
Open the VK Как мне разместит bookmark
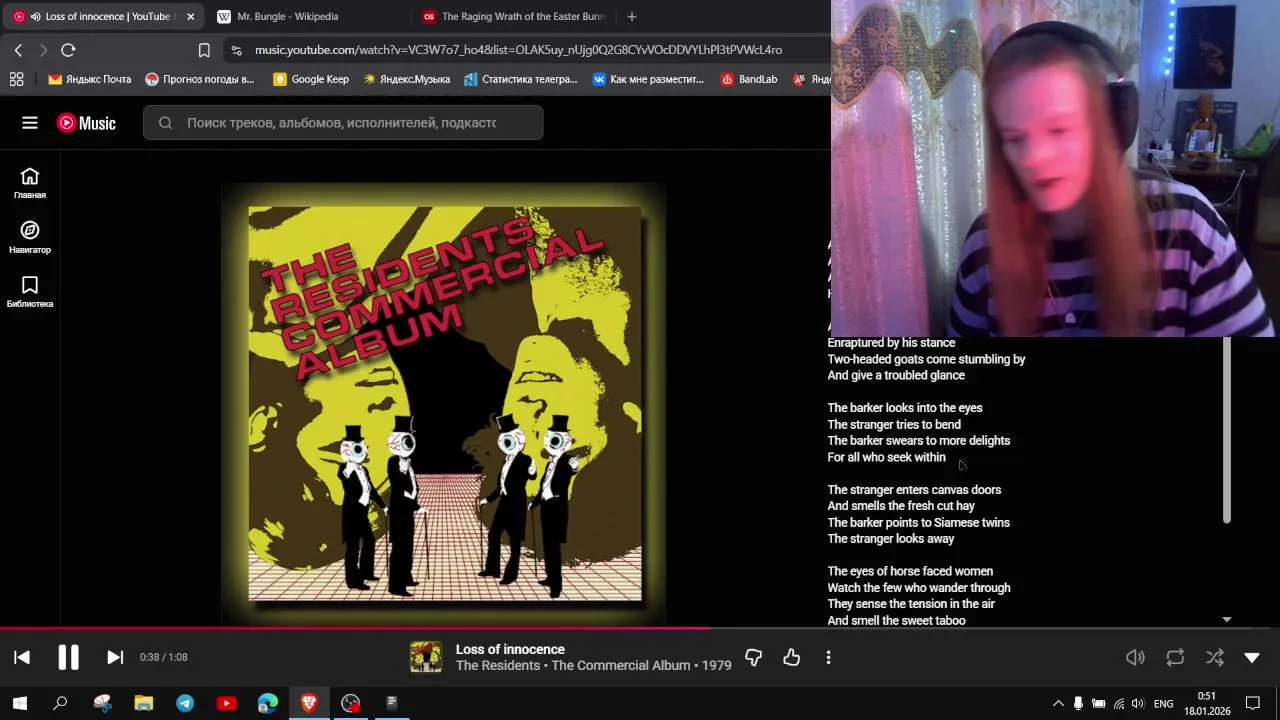pos(648,79)
